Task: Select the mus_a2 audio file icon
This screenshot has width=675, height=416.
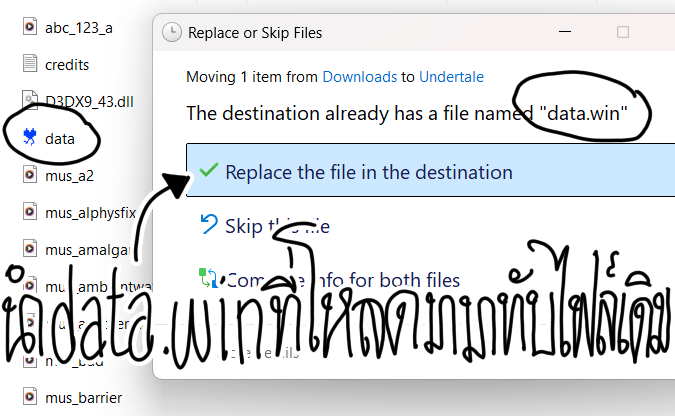Action: [30, 175]
